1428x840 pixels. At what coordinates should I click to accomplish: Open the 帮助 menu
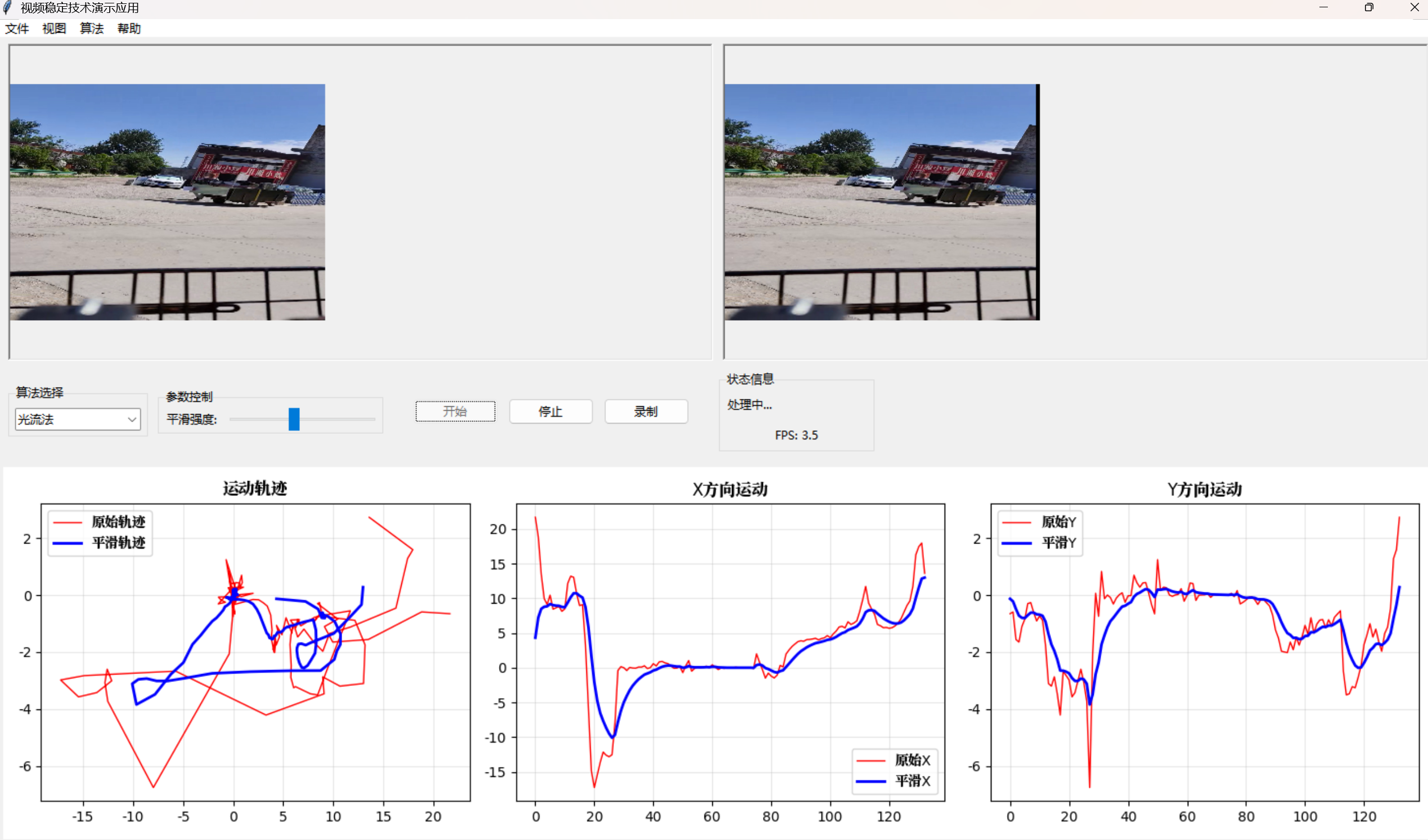pyautogui.click(x=129, y=28)
